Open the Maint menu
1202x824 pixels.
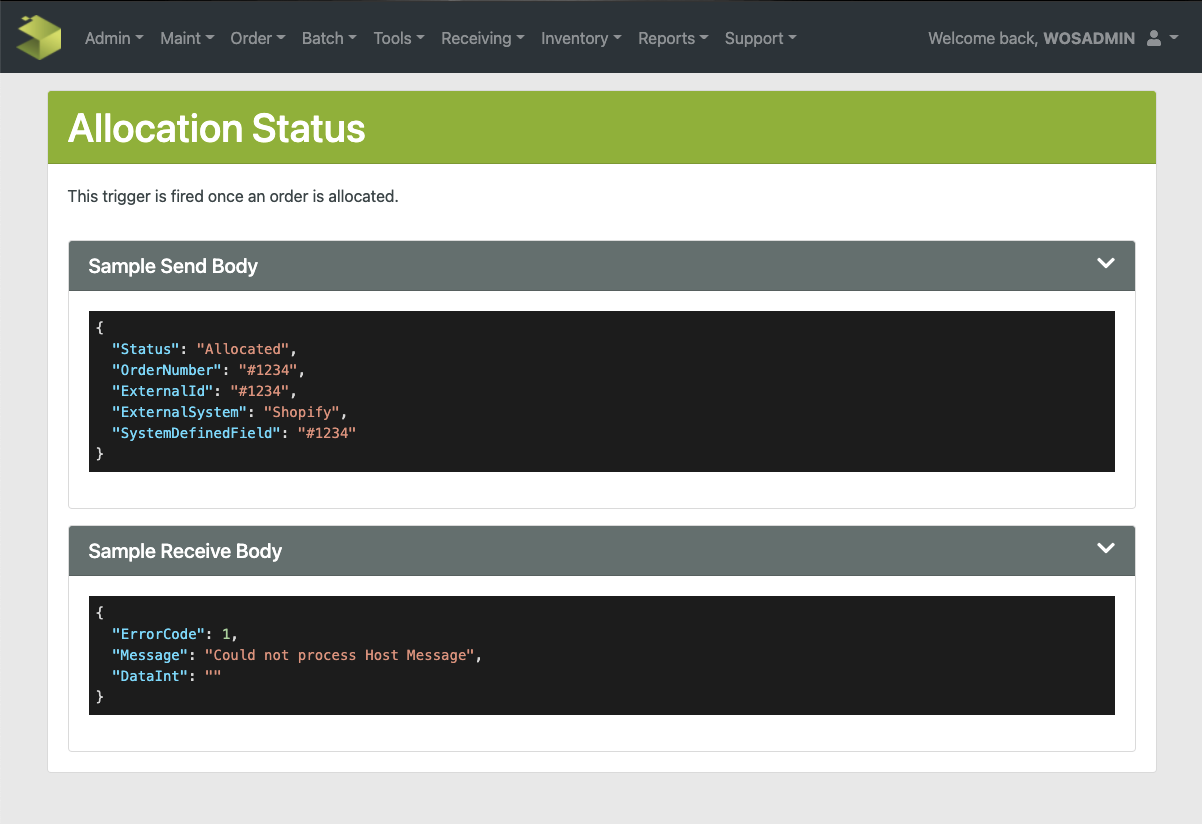pos(187,38)
